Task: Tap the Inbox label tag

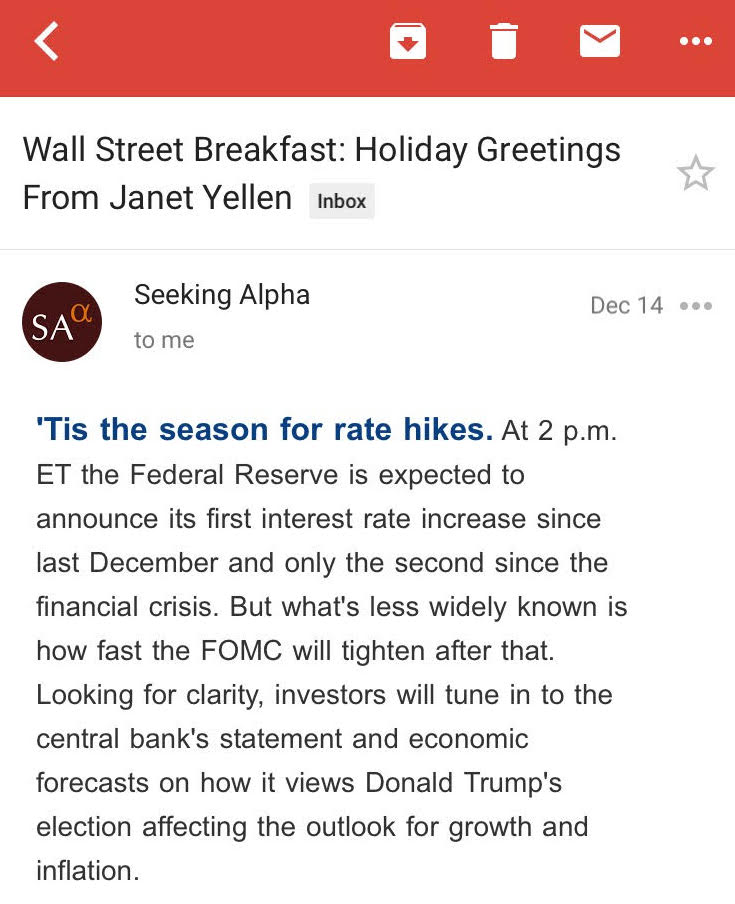Action: [342, 201]
